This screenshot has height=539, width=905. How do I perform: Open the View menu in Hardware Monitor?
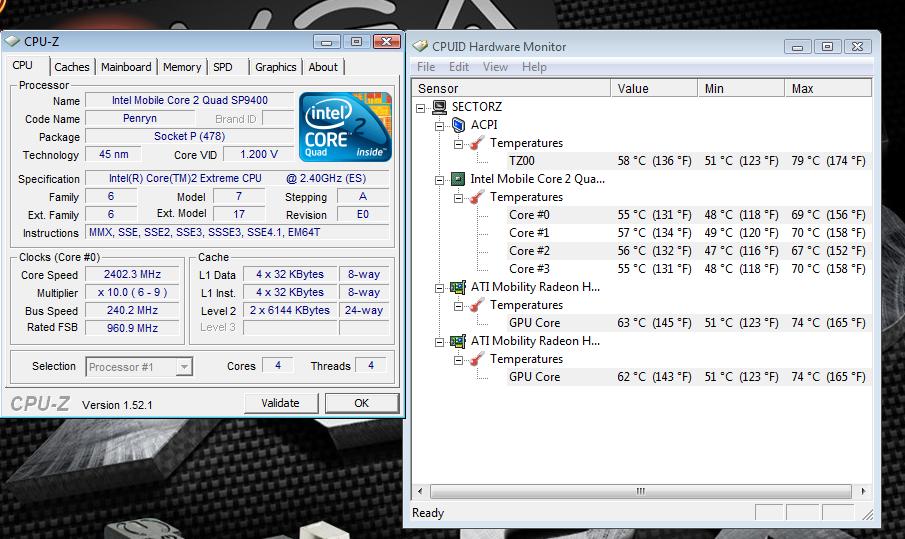(495, 67)
